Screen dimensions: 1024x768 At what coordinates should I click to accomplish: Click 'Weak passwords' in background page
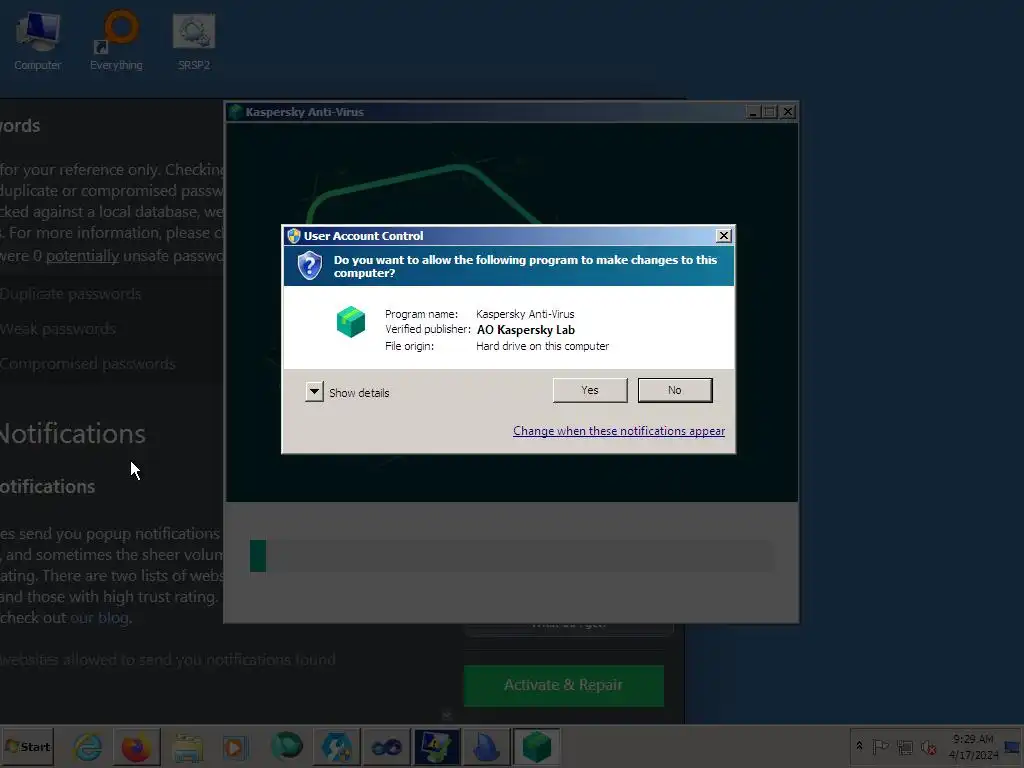pos(58,329)
